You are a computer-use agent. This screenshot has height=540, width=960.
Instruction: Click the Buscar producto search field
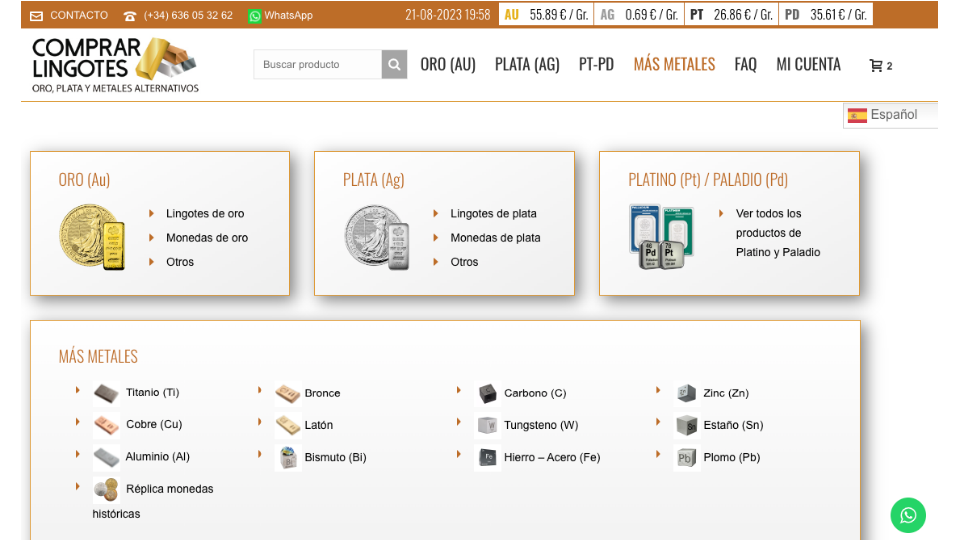point(317,65)
